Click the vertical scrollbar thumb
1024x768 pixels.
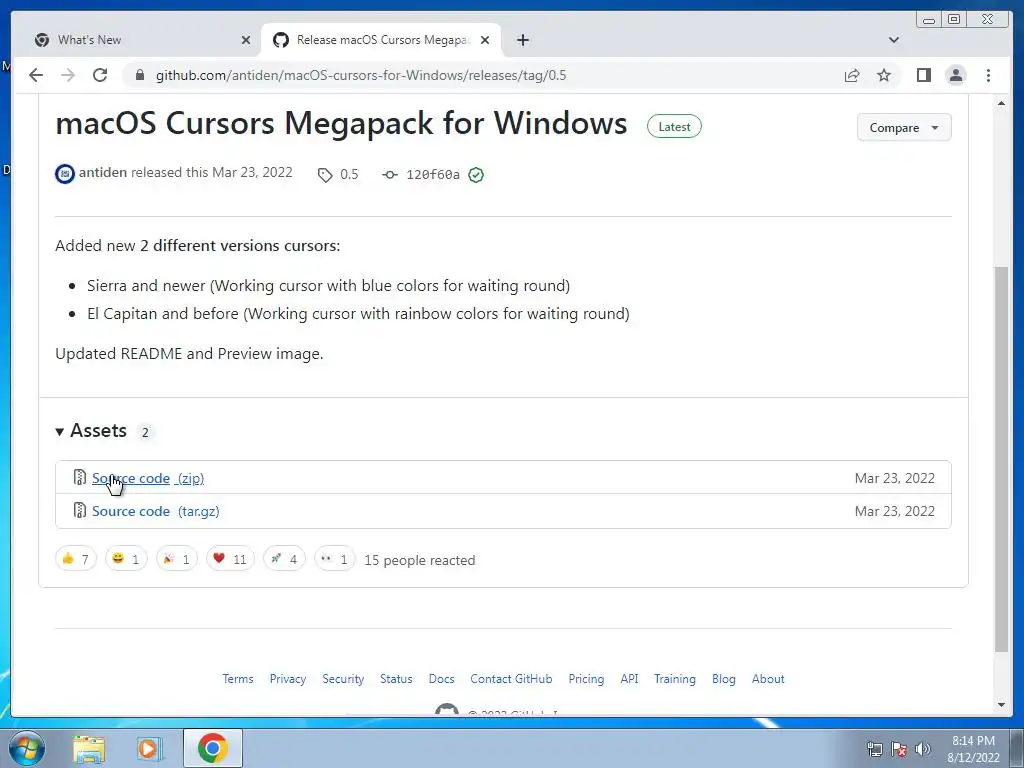click(x=1001, y=459)
